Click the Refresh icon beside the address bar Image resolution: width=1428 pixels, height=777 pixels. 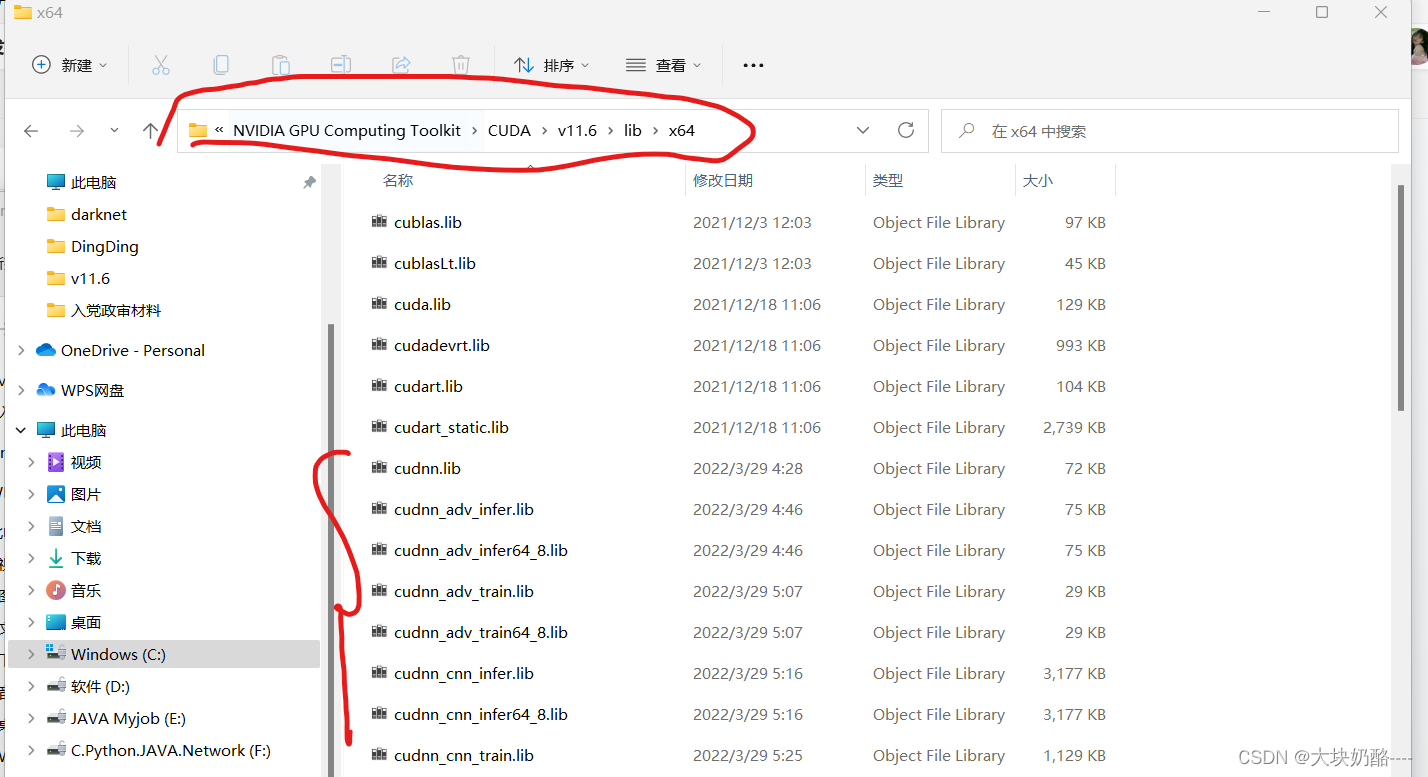[x=905, y=130]
